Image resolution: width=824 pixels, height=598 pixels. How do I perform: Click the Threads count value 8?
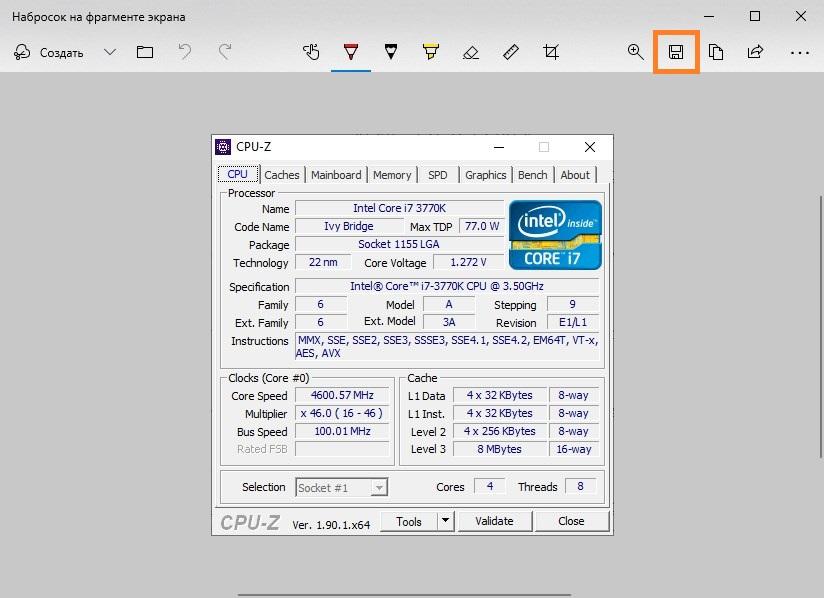(580, 487)
